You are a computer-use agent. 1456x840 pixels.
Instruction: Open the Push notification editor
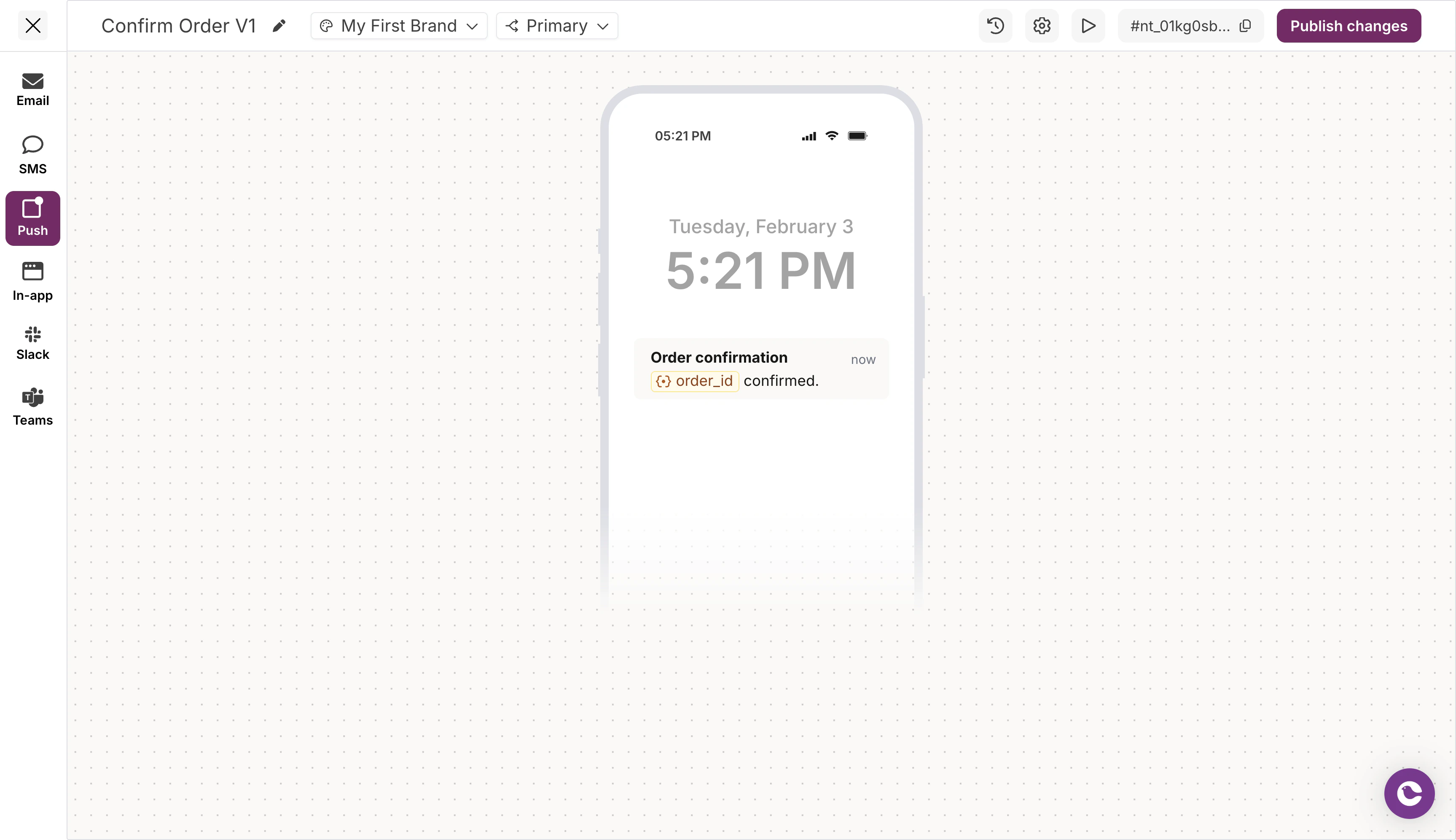tap(32, 218)
